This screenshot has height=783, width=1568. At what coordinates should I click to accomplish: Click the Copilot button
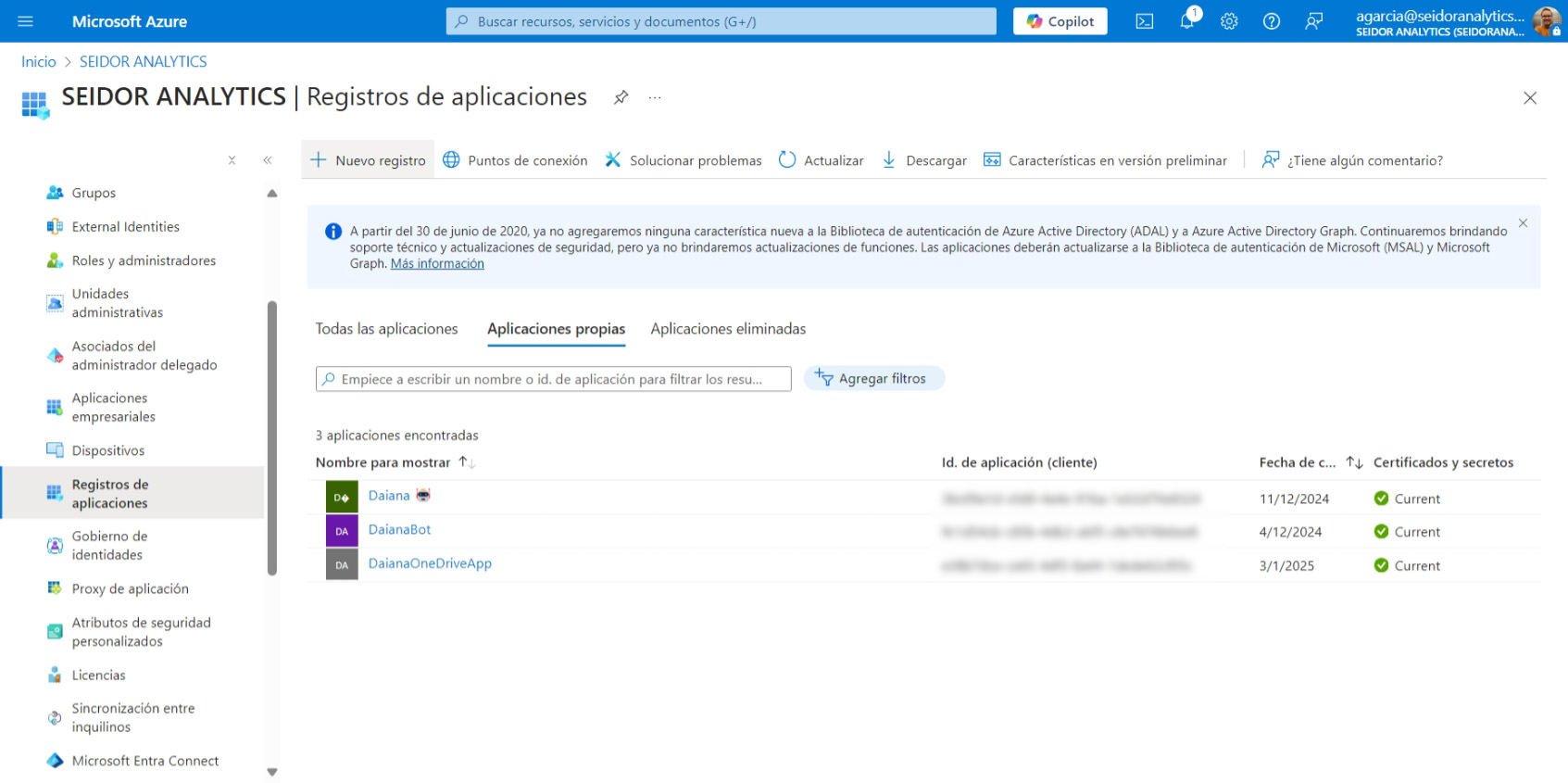coord(1060,21)
